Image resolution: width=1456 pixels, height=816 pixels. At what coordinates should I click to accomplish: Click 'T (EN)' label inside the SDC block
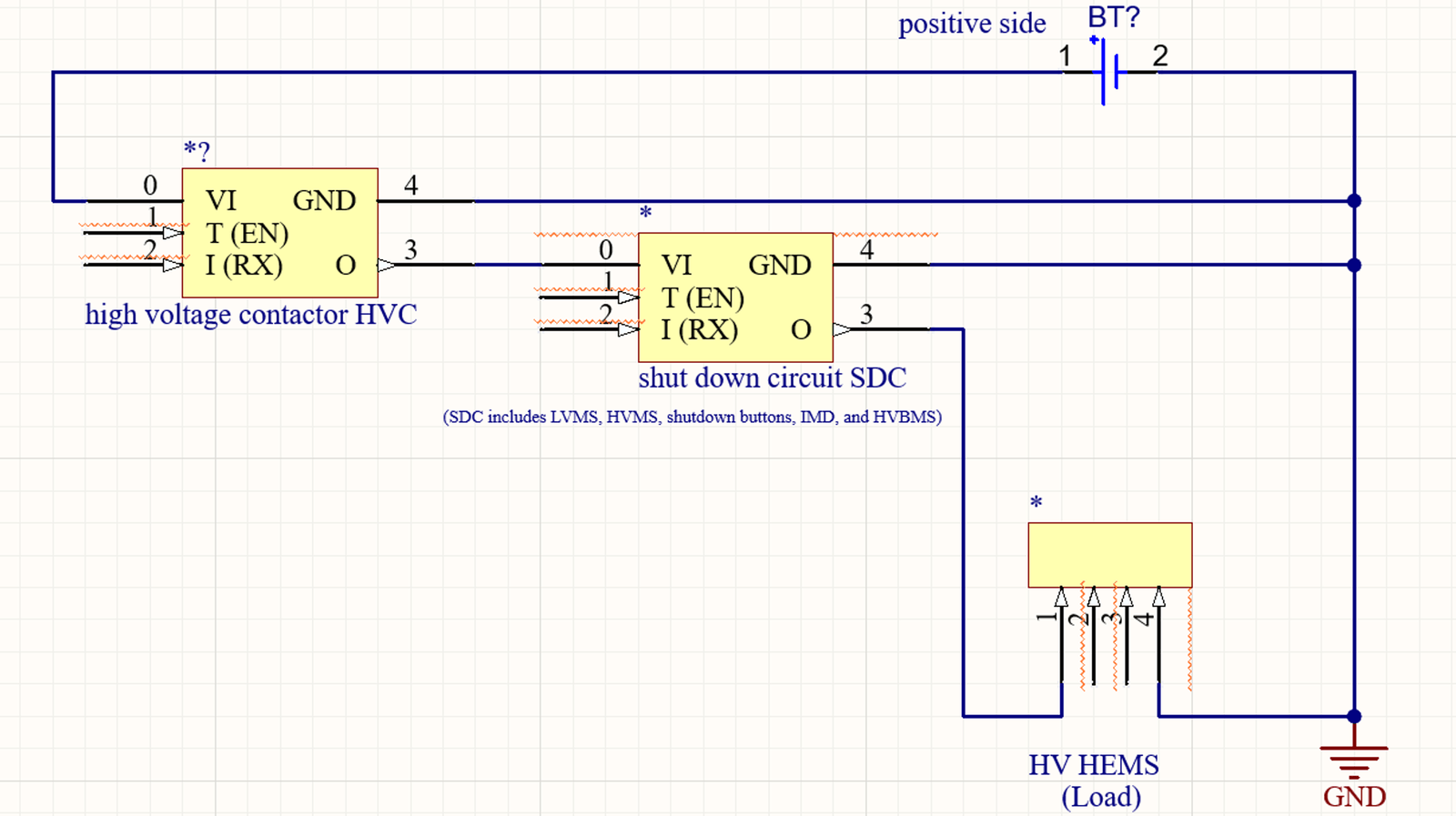(703, 297)
